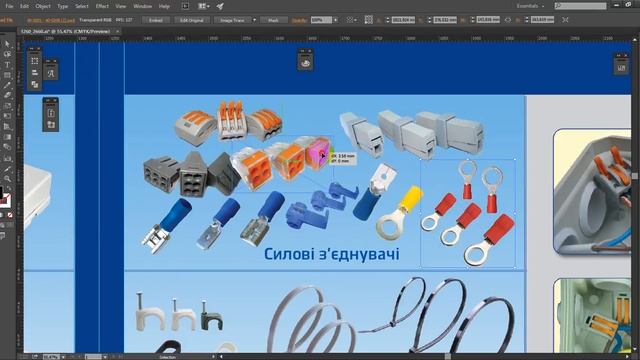The image size is (640, 360).
Task: Click the Stroke color swatch
Action: tap(6, 201)
